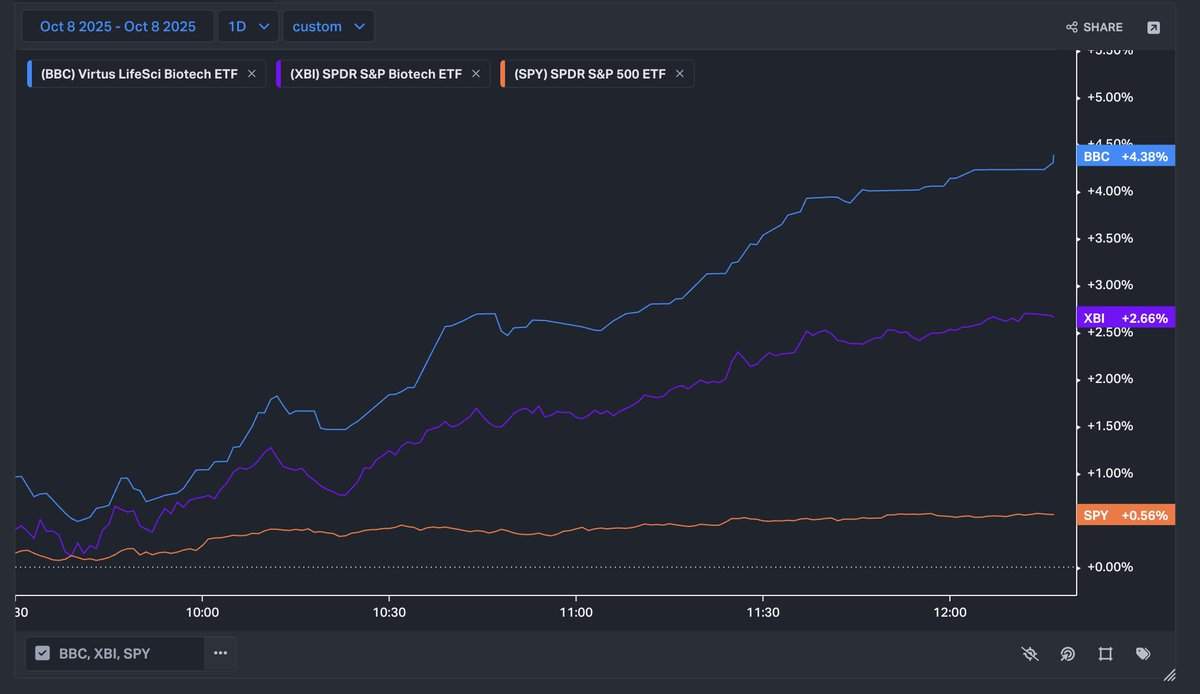Click the 12:00 time axis label
Screen dimensions: 1200x694
(x=950, y=611)
